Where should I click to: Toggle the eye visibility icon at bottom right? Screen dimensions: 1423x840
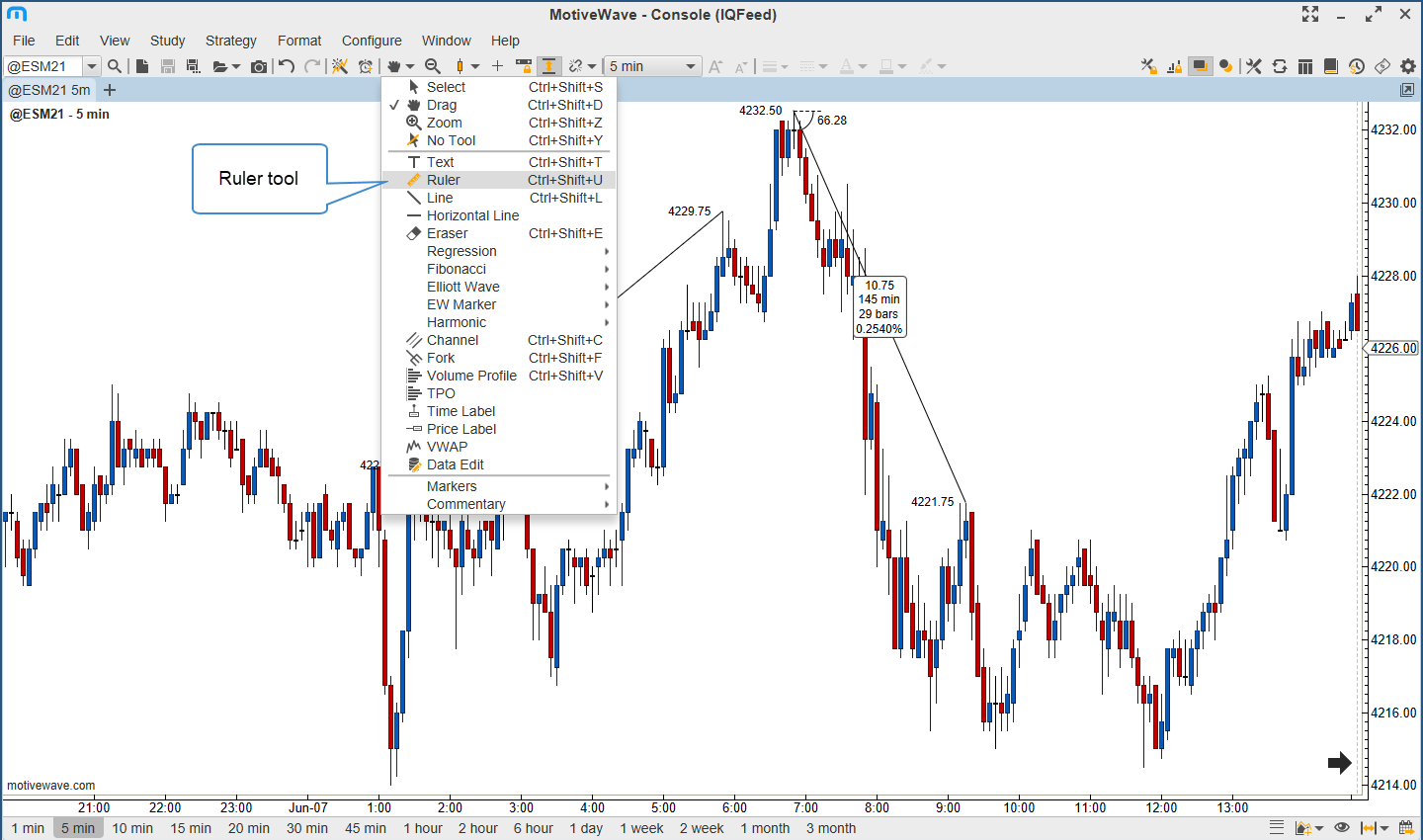click(x=1341, y=828)
